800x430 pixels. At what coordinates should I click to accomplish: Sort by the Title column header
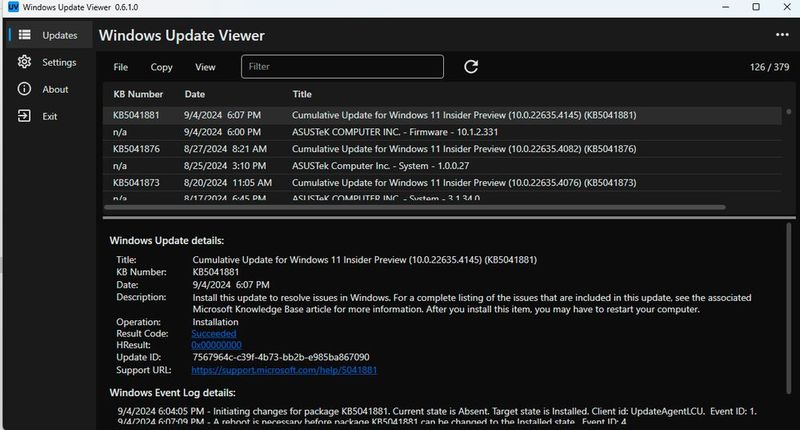(x=302, y=94)
